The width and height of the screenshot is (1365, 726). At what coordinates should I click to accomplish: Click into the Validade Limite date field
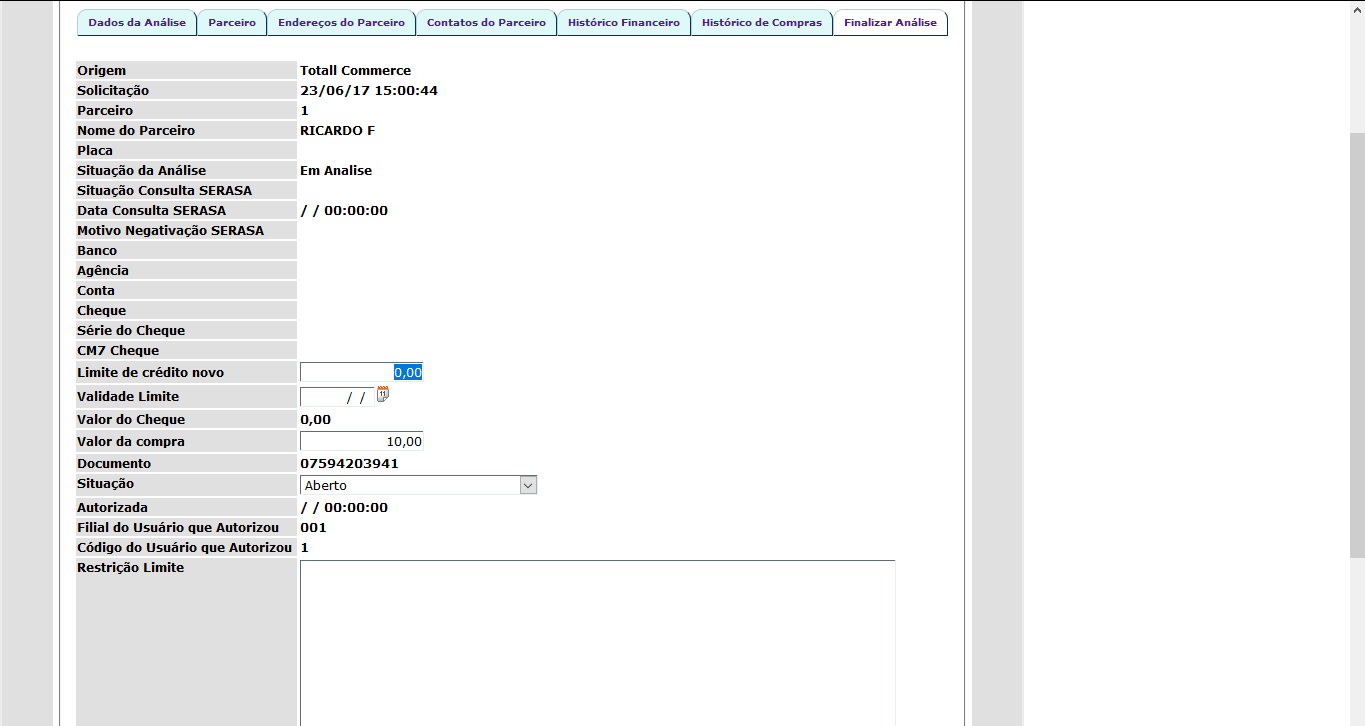coord(337,397)
